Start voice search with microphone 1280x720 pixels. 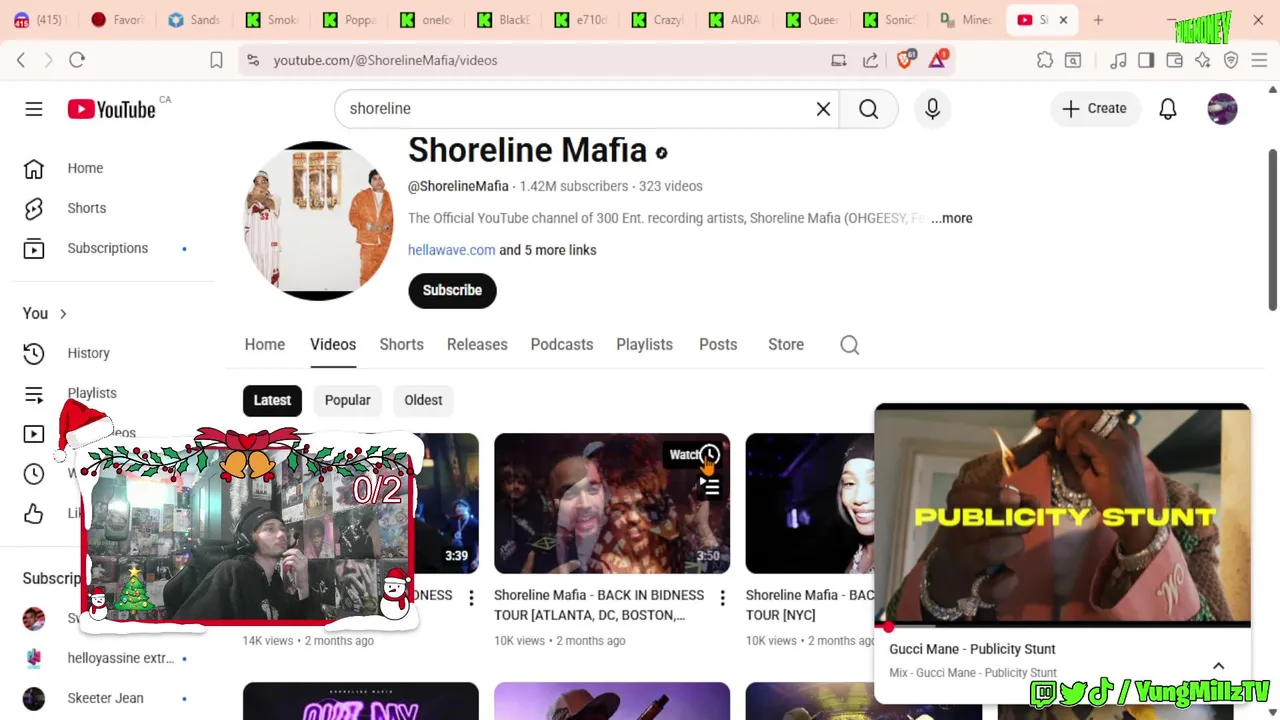pyautogui.click(x=932, y=109)
